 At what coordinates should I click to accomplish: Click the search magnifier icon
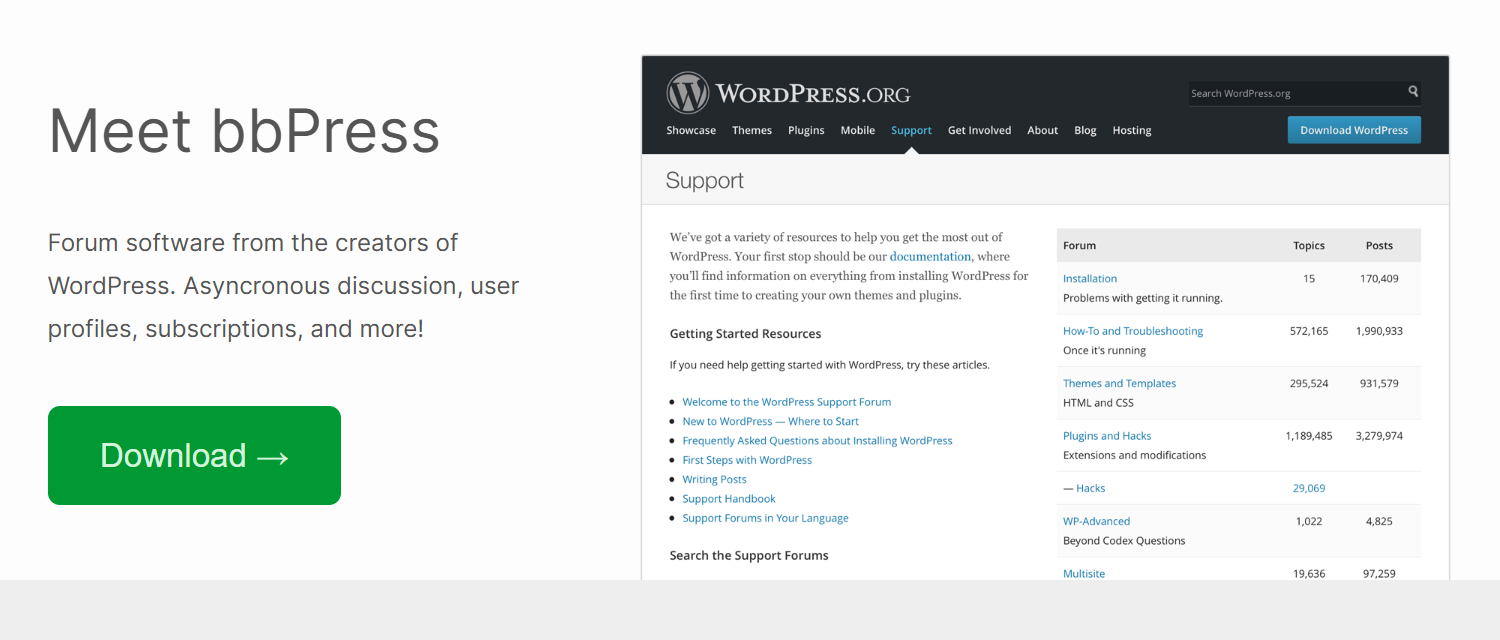1413,92
